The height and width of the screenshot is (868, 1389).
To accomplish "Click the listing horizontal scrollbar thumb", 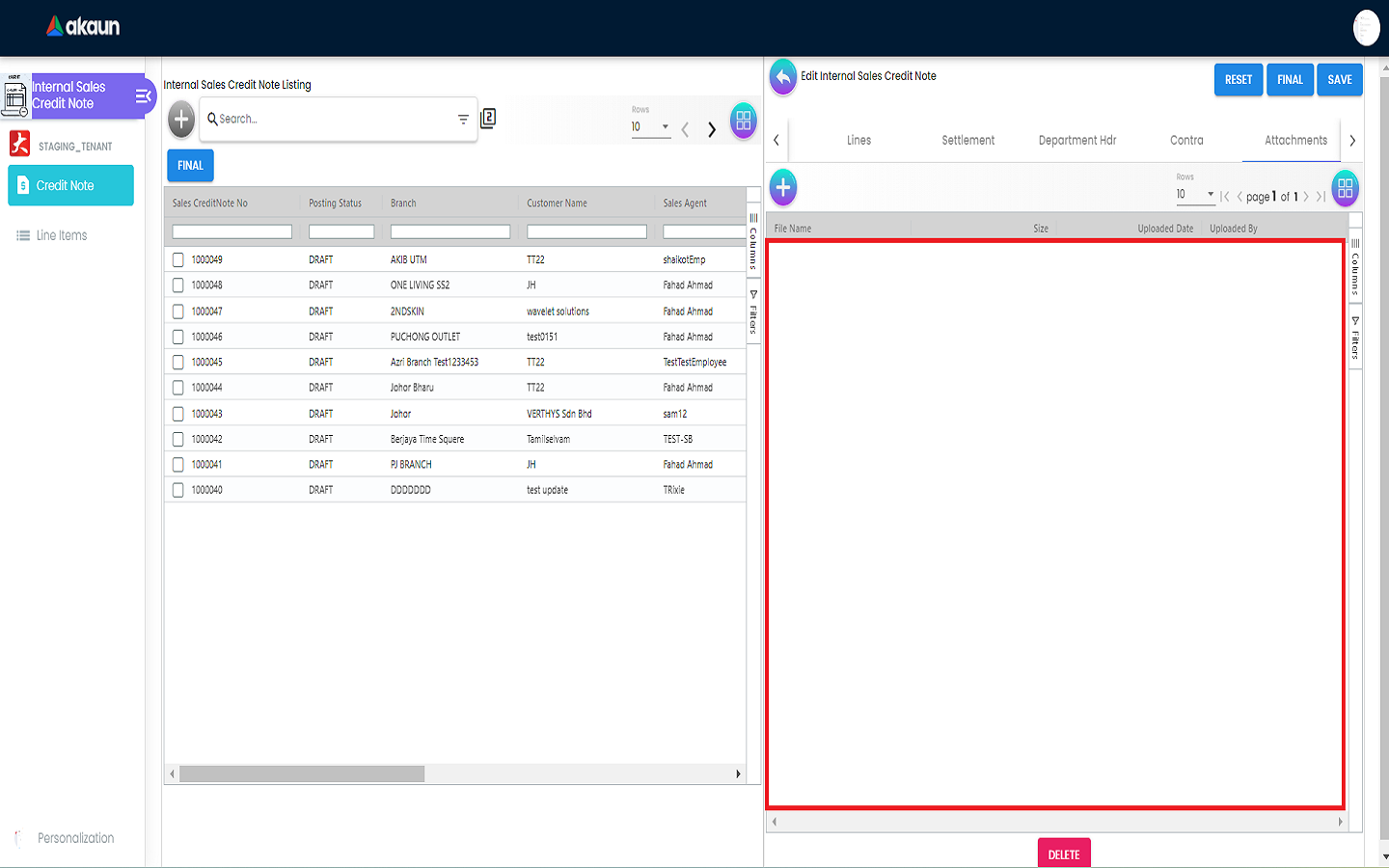I will [x=302, y=774].
